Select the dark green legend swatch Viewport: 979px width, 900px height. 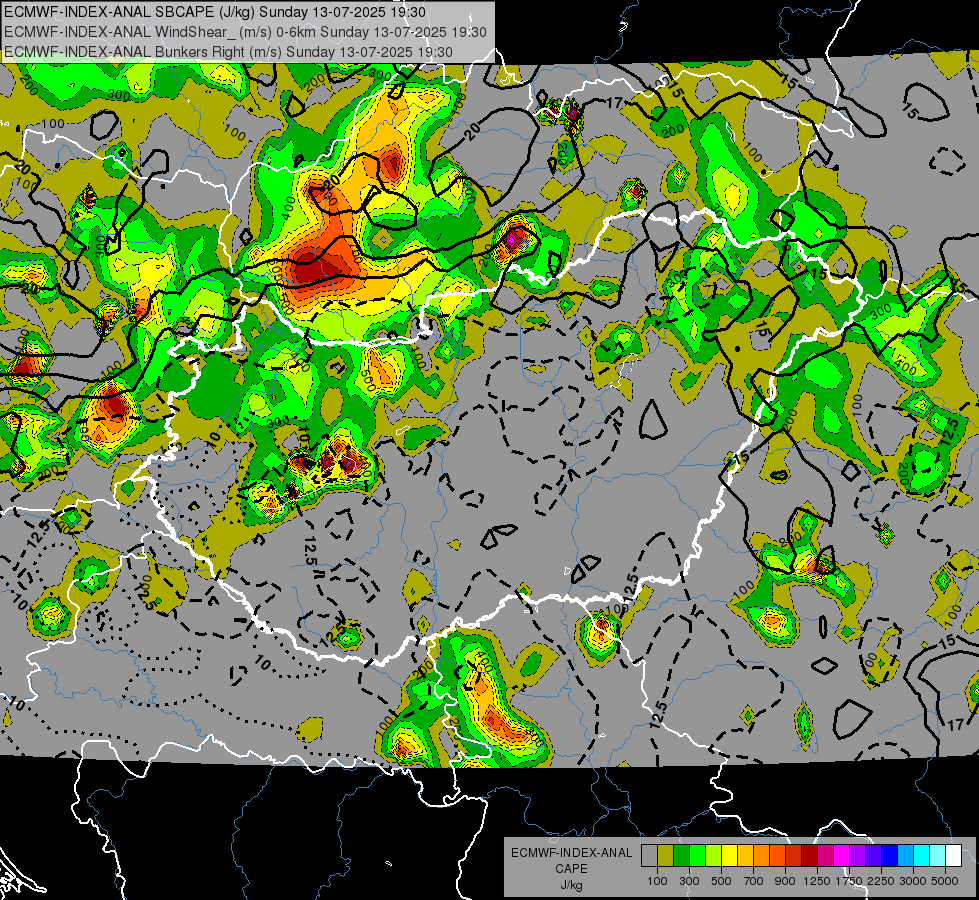point(681,856)
